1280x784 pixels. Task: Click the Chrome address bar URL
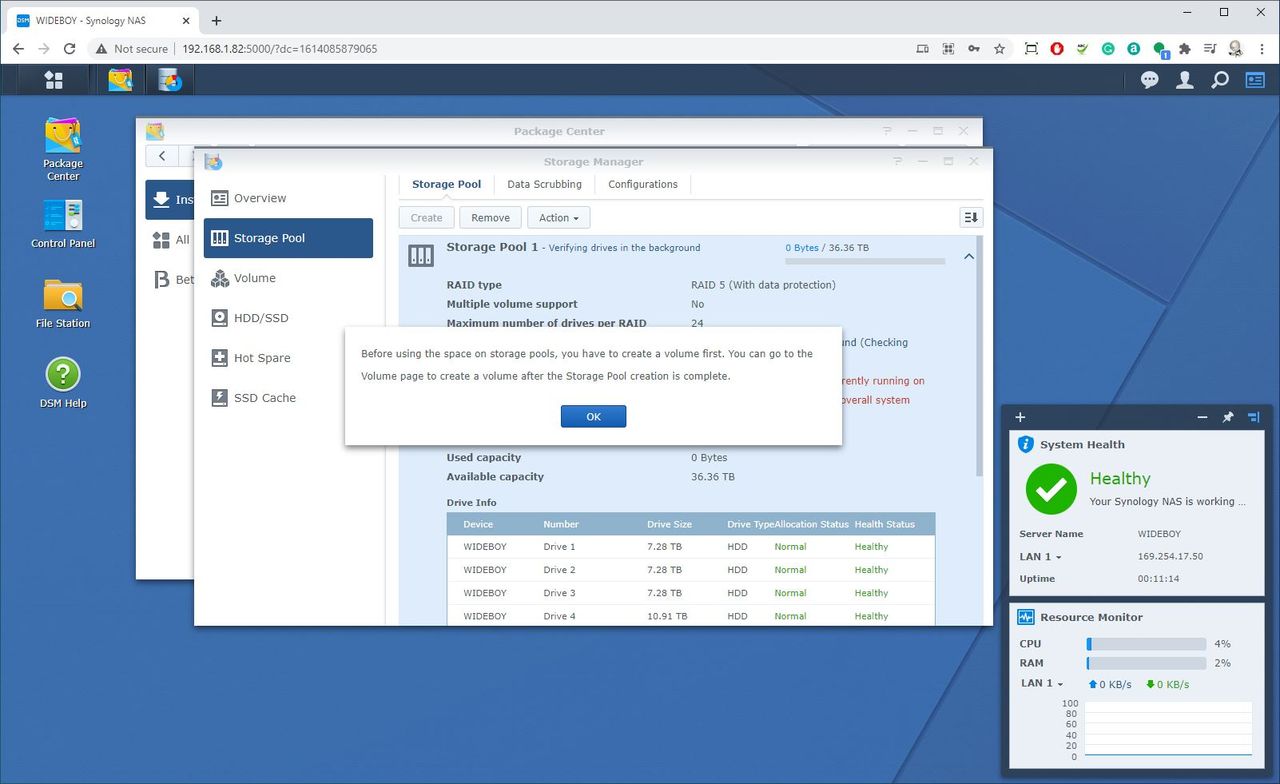coord(279,48)
